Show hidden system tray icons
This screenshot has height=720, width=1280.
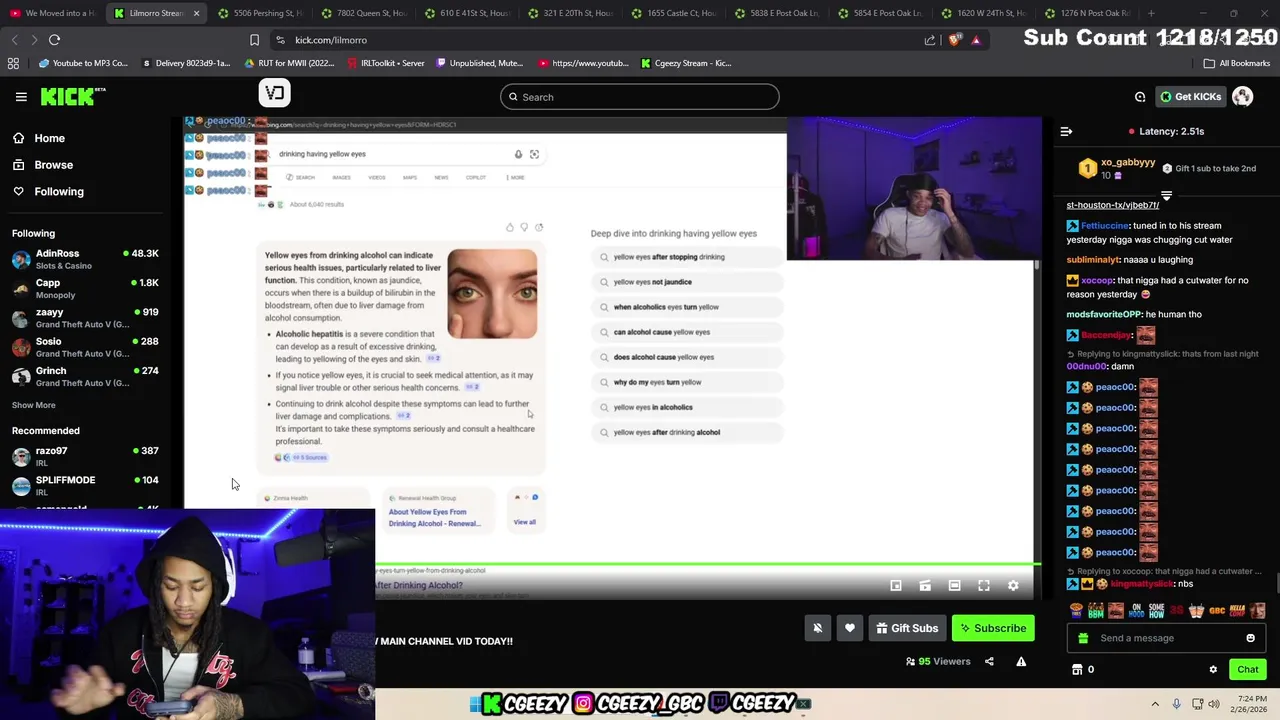click(x=1155, y=704)
